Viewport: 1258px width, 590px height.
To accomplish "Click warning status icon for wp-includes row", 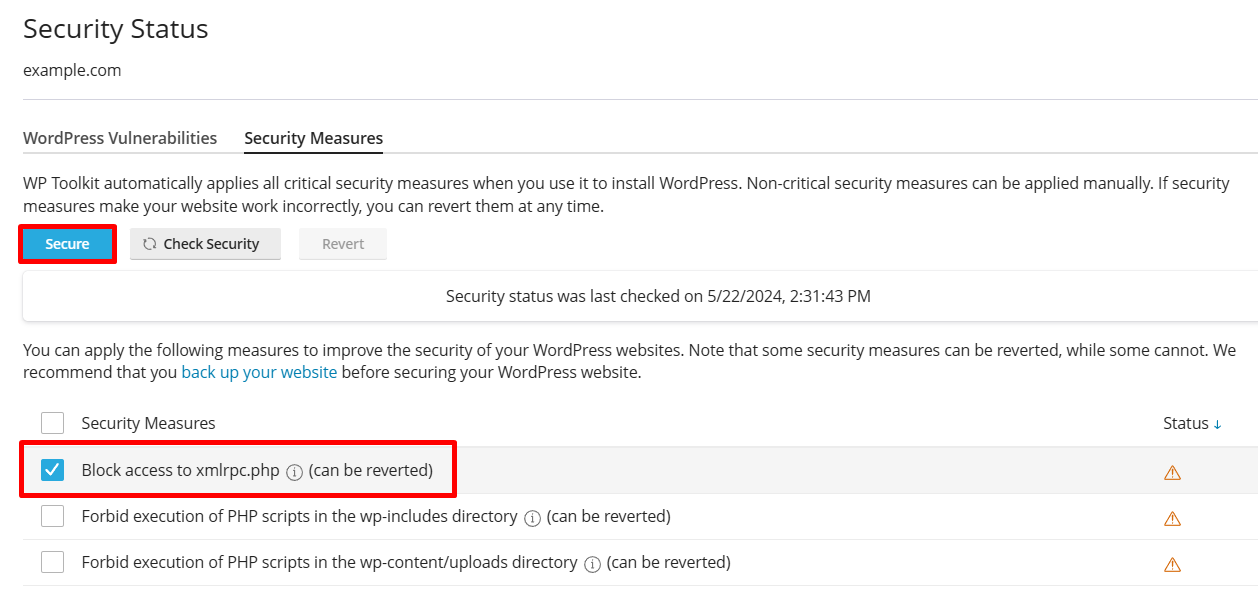I will (x=1172, y=518).
